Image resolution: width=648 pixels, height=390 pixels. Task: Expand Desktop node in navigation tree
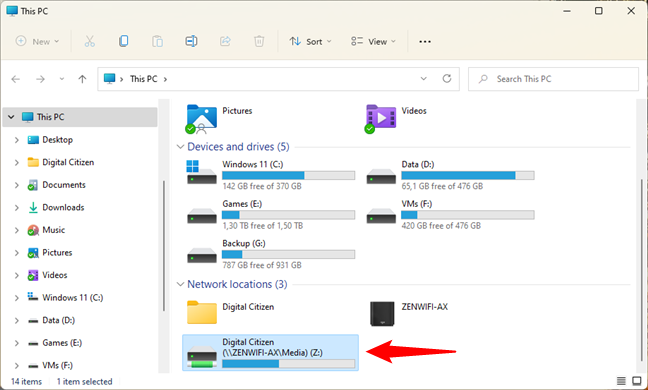17,140
